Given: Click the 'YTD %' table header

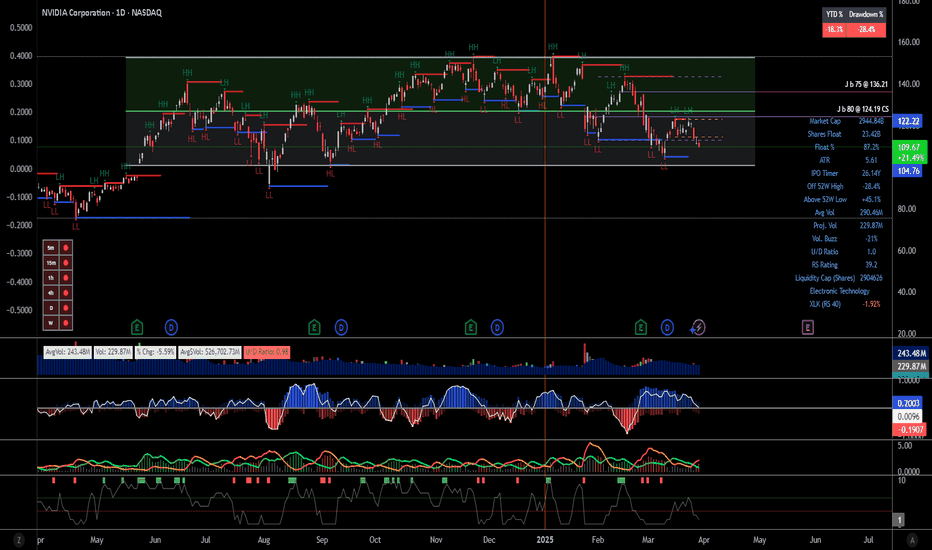Looking at the screenshot, I should click(x=835, y=14).
